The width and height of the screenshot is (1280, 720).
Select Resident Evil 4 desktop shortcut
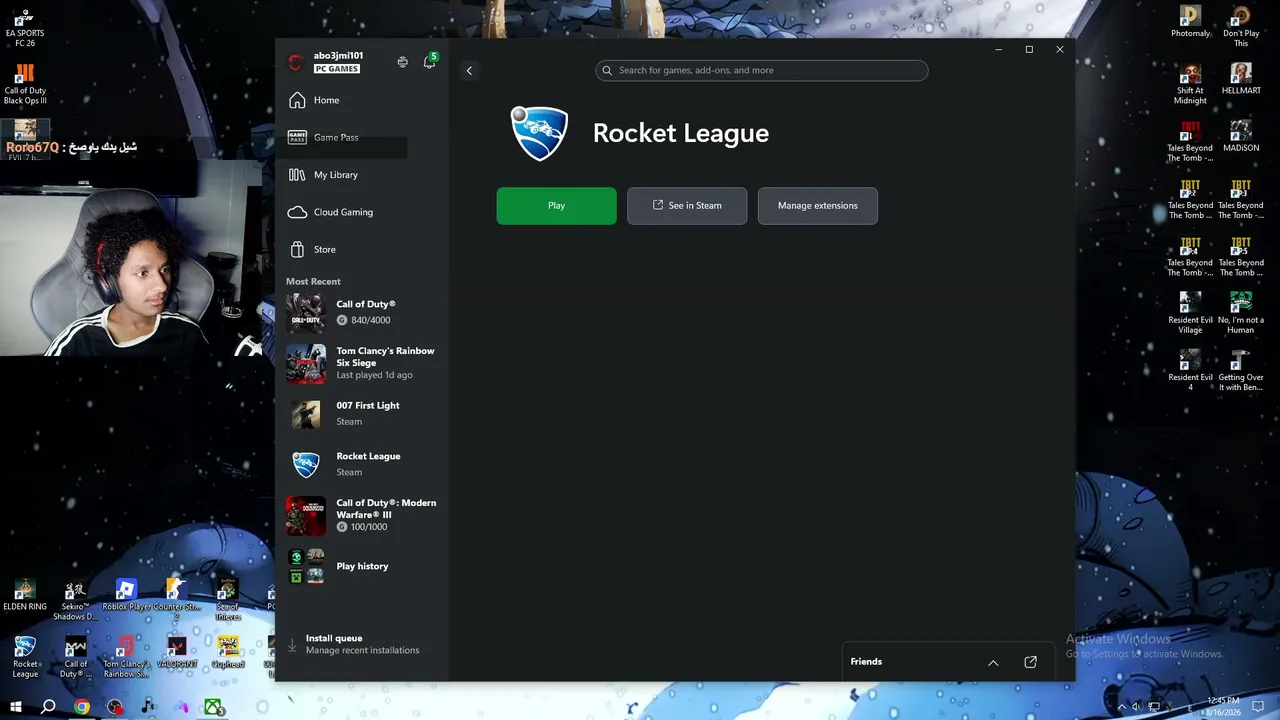pos(1190,371)
